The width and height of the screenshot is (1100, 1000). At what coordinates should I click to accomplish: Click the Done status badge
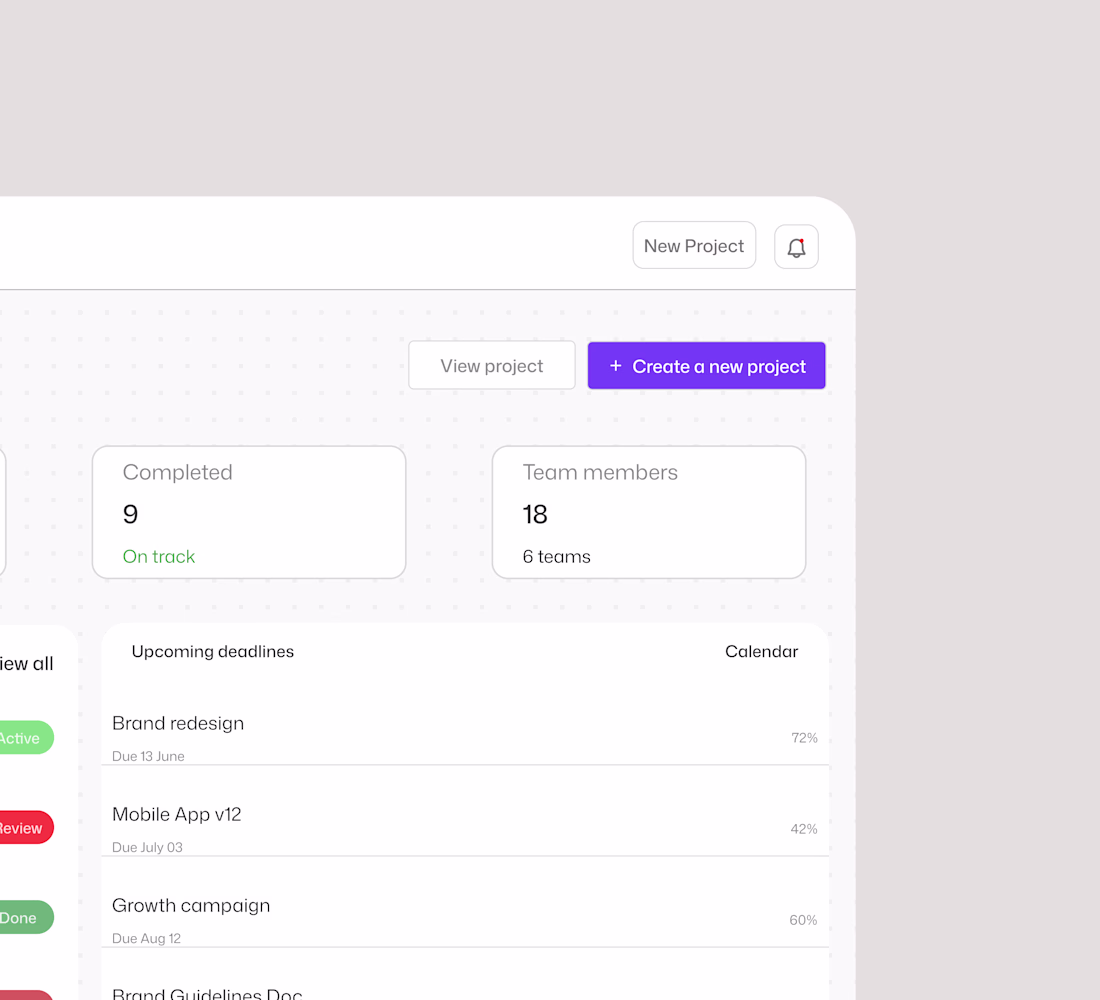[26, 917]
